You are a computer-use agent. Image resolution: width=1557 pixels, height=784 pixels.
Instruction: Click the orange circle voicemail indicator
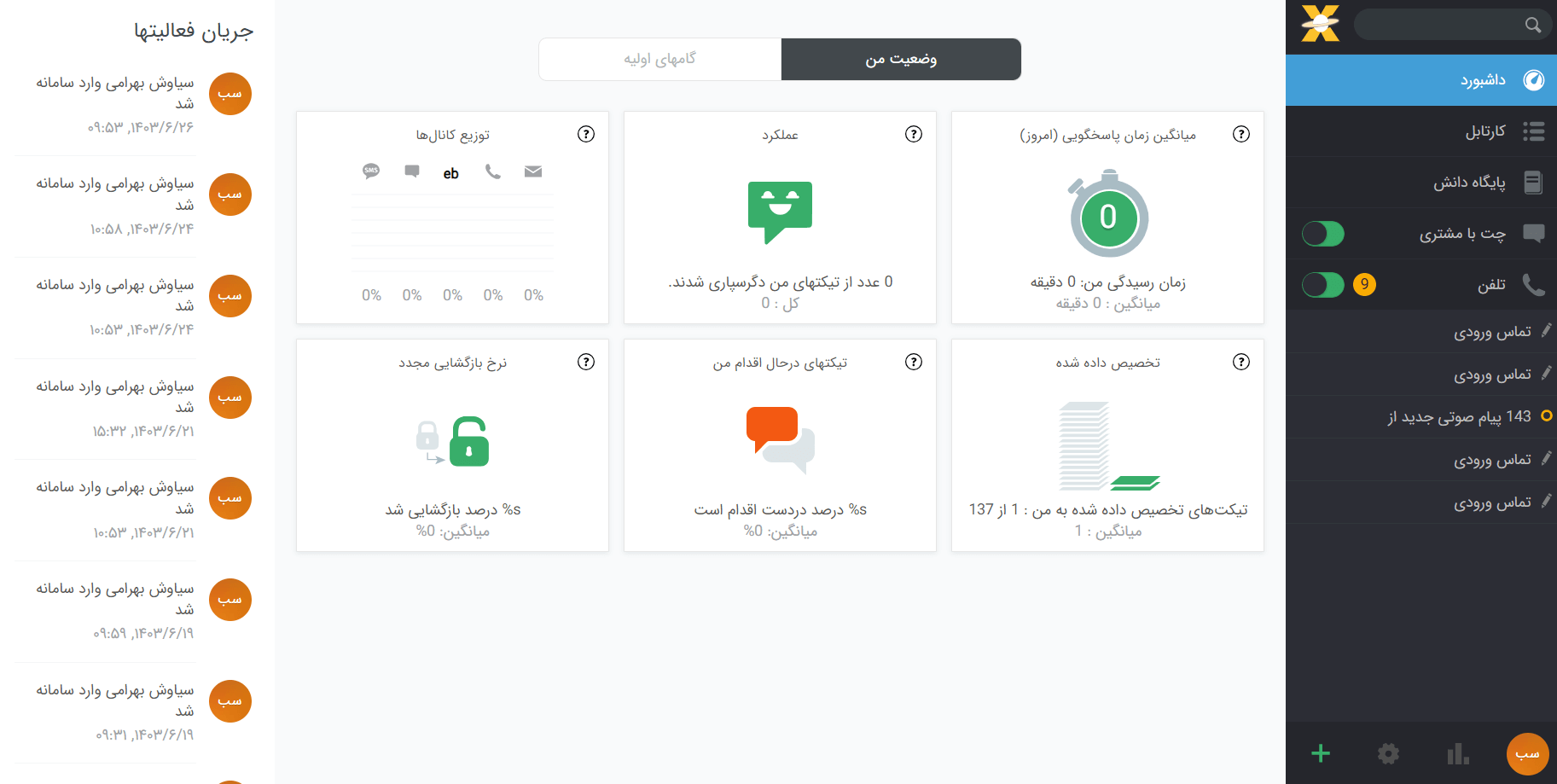1547,416
